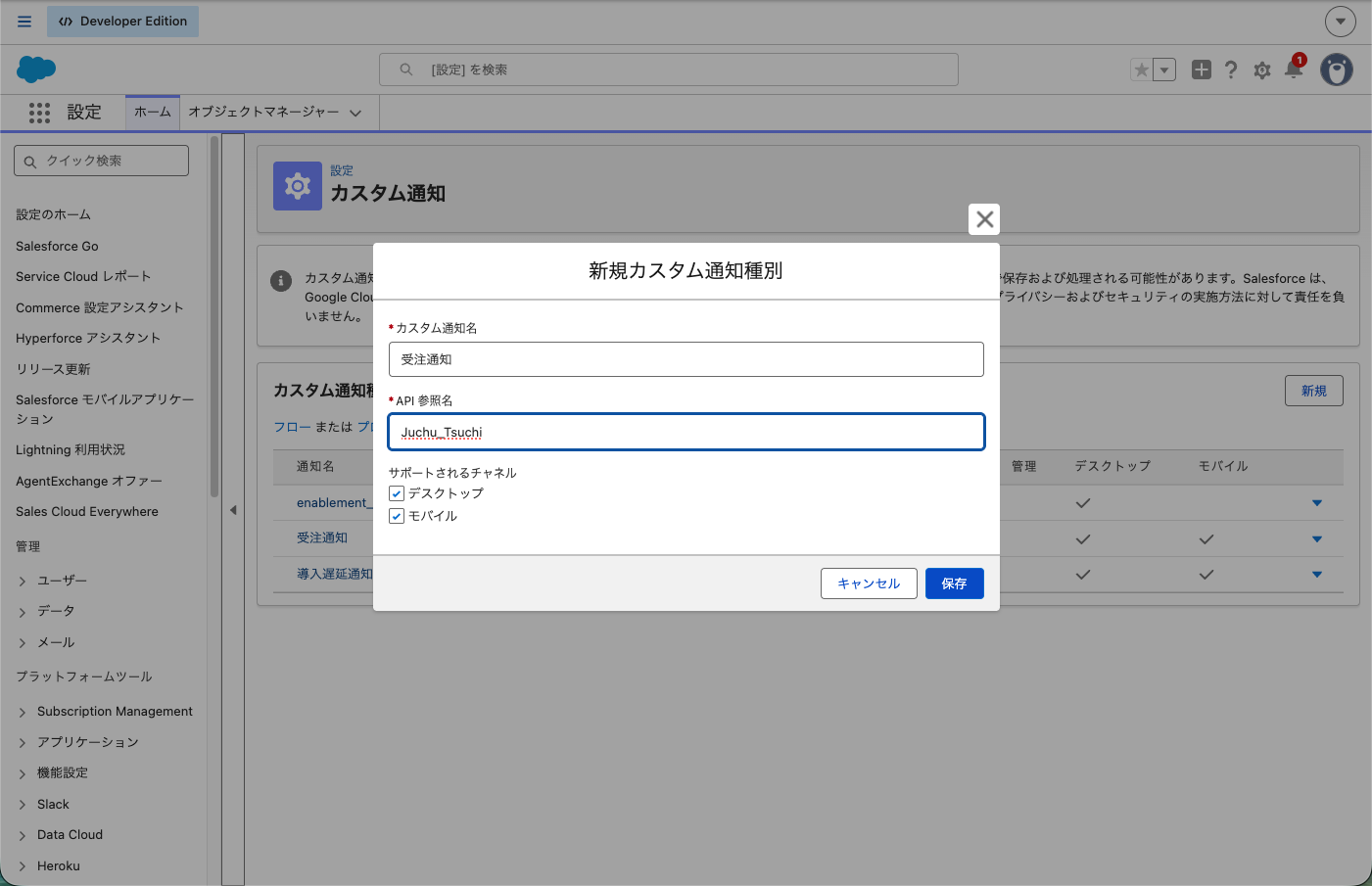Open the オブジェクトマネージャー tab dropdown chevron
Screen dimensions: 1372x886
(355, 113)
